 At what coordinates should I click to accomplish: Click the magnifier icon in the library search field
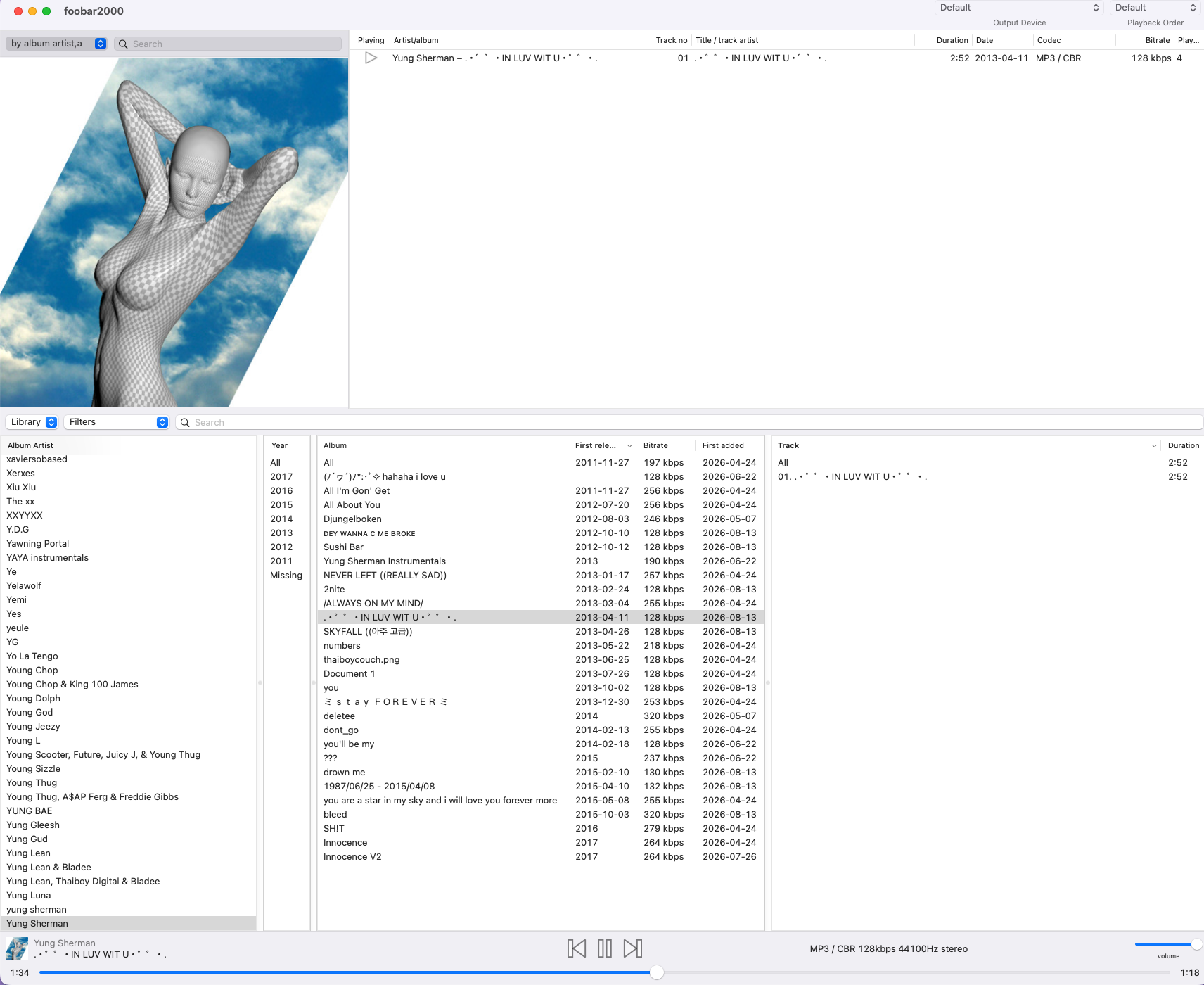pos(185,422)
